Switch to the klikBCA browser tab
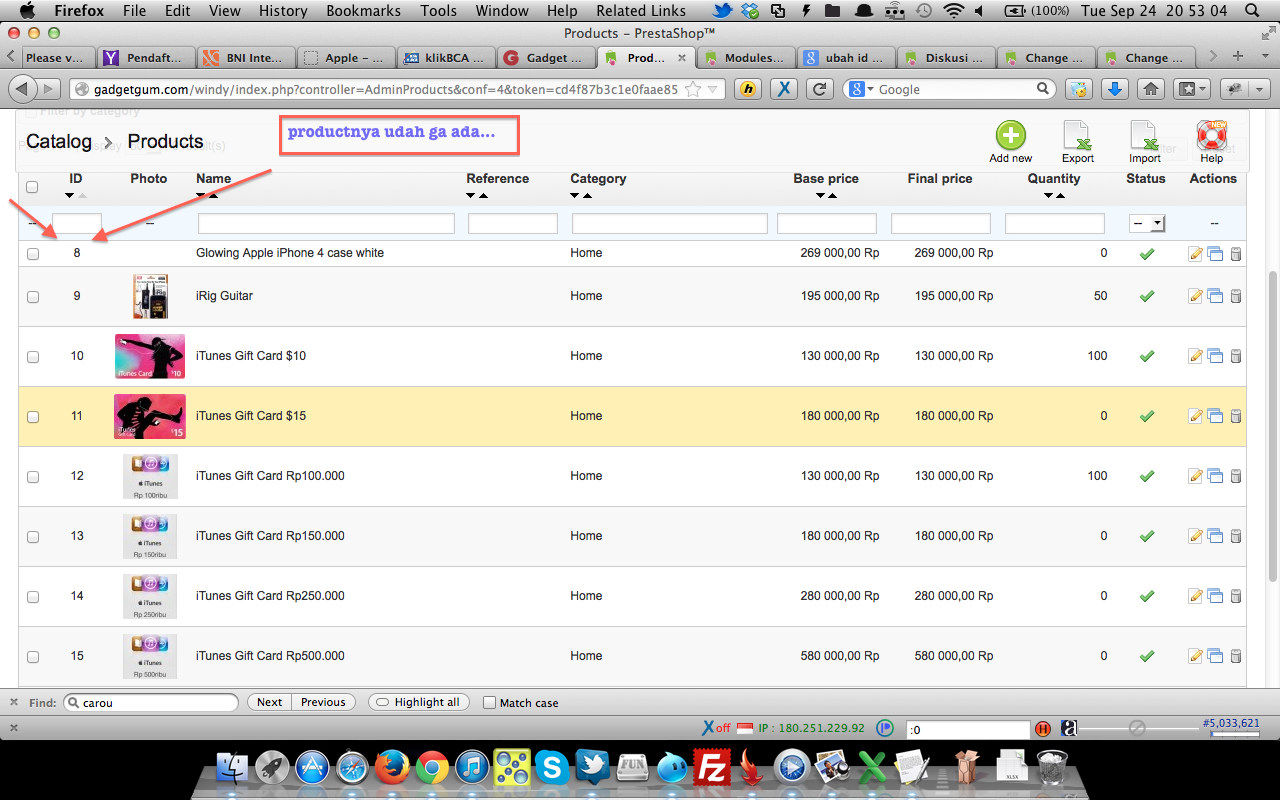The height and width of the screenshot is (800, 1280). [x=446, y=57]
